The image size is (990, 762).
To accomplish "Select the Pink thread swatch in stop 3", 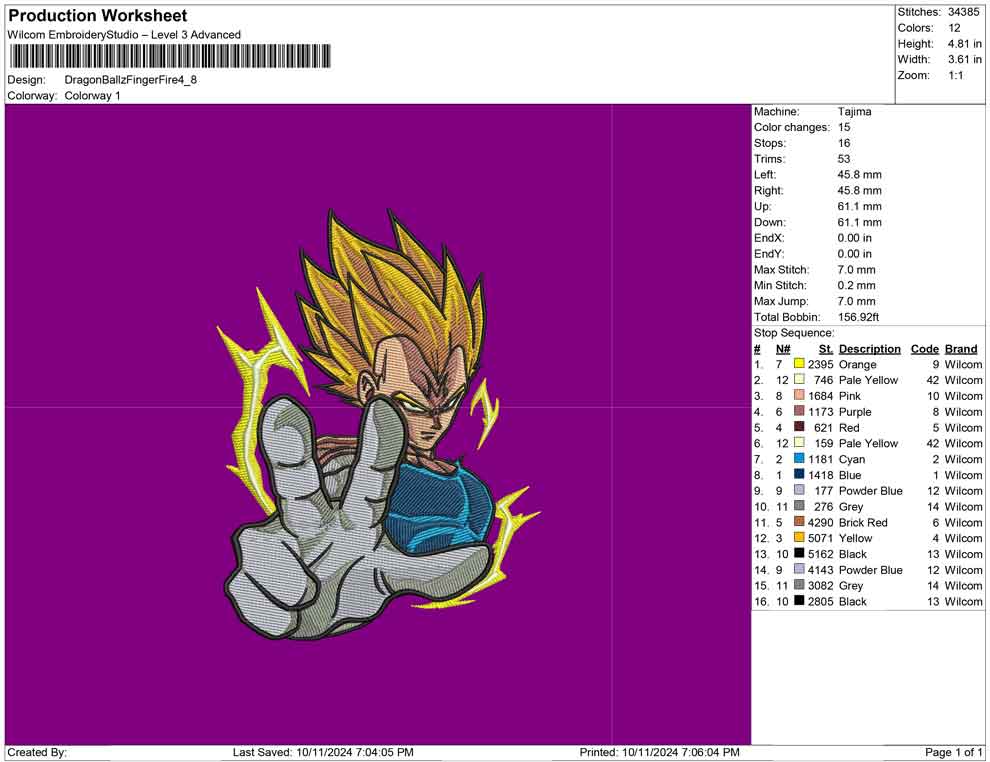I will 799,396.
